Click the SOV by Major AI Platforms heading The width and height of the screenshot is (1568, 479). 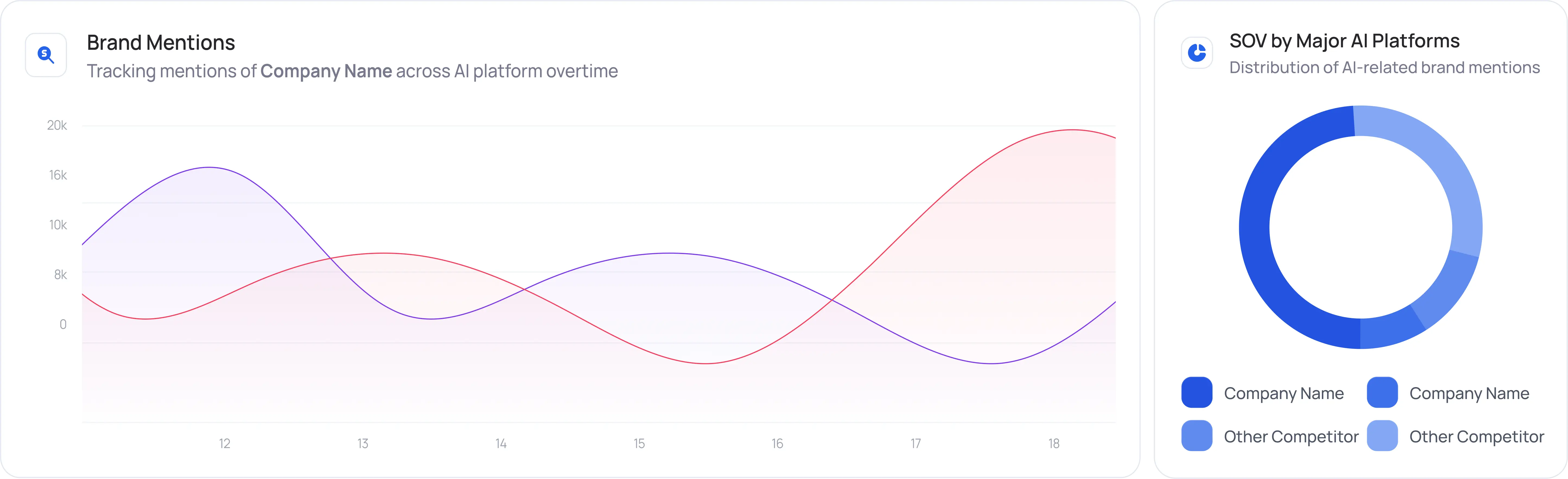[x=1344, y=41]
